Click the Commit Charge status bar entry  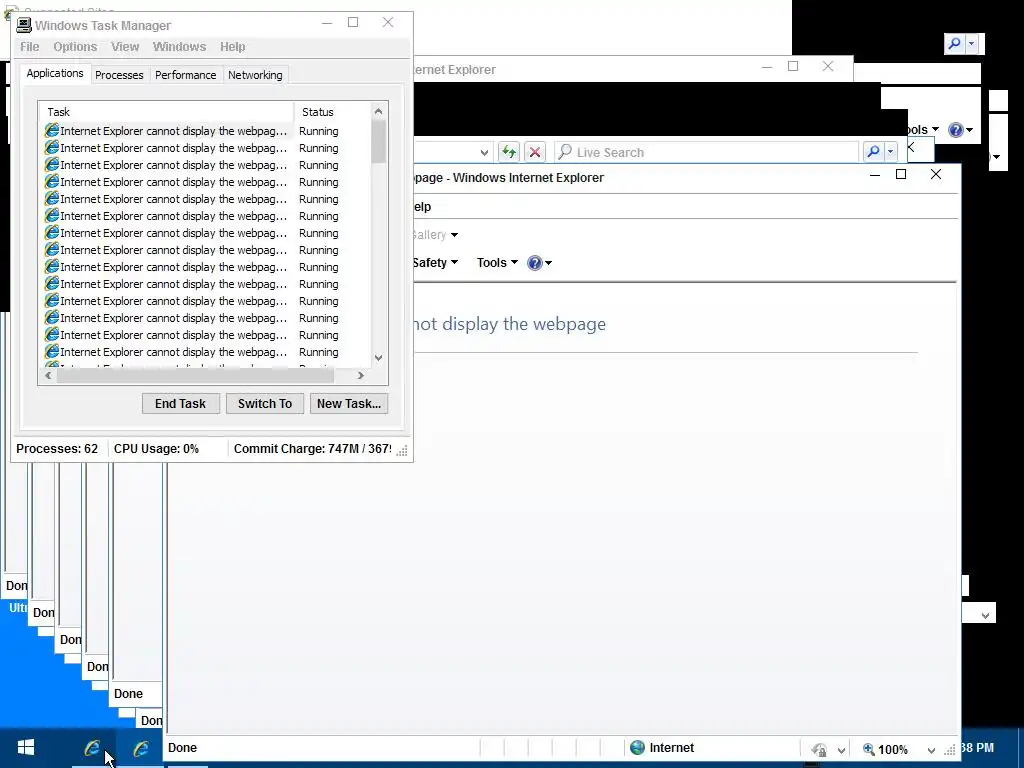[312, 449]
